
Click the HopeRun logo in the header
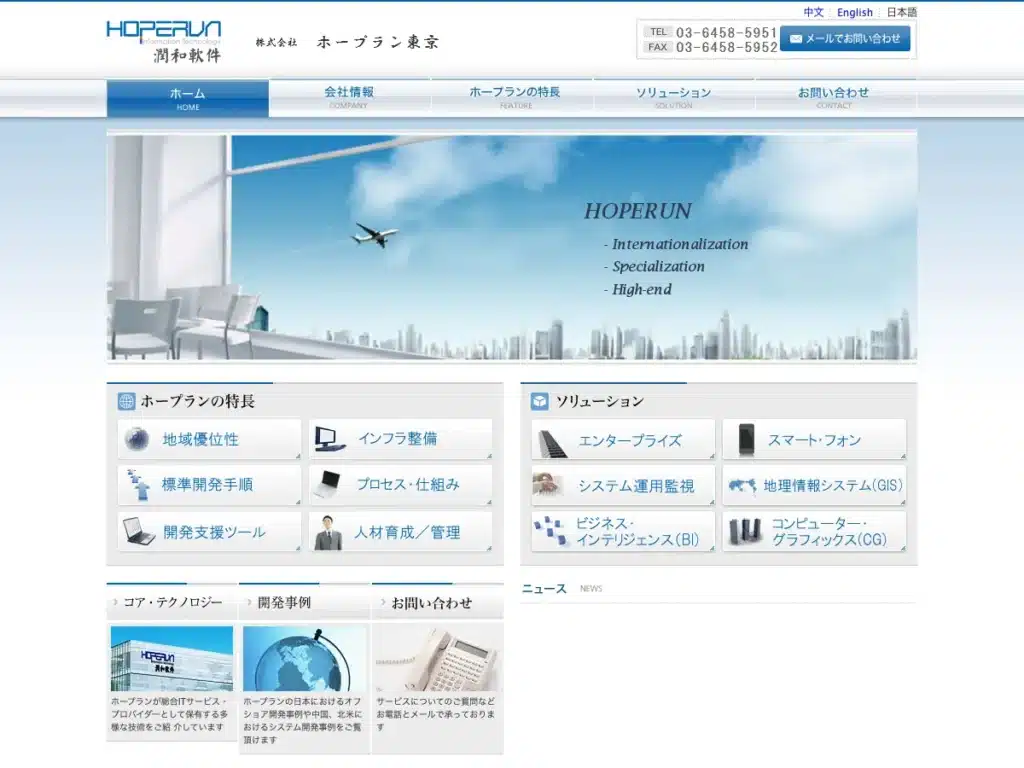coord(163,42)
